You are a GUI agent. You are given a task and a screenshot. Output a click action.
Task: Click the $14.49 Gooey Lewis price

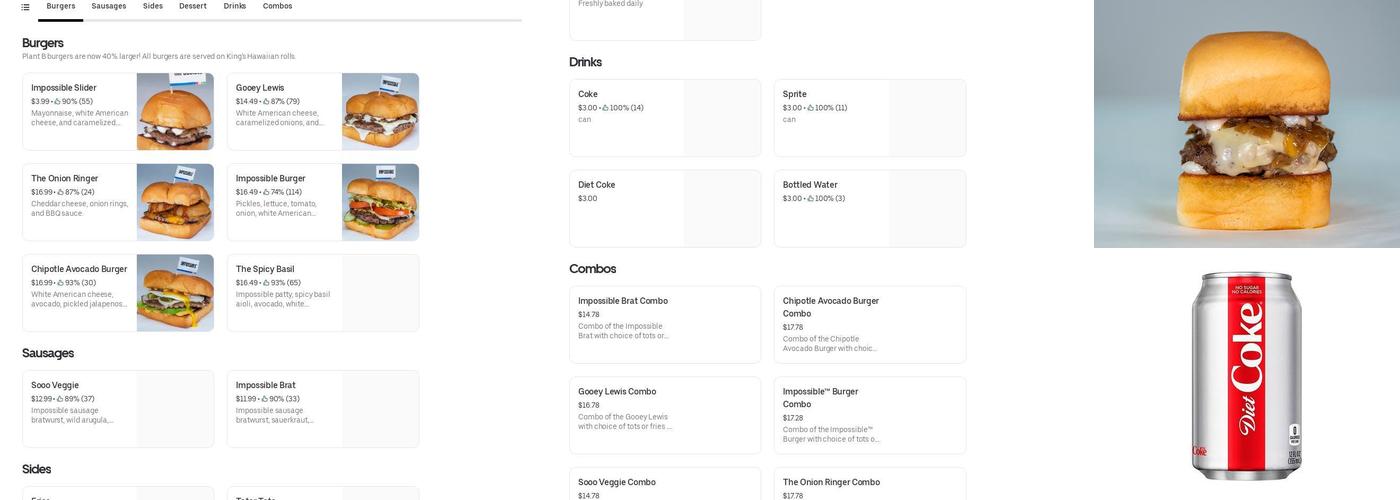247,102
